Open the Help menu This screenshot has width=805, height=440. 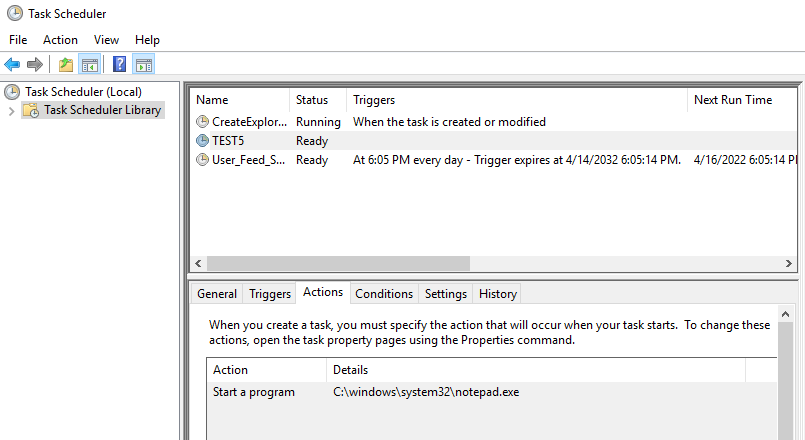click(x=147, y=40)
